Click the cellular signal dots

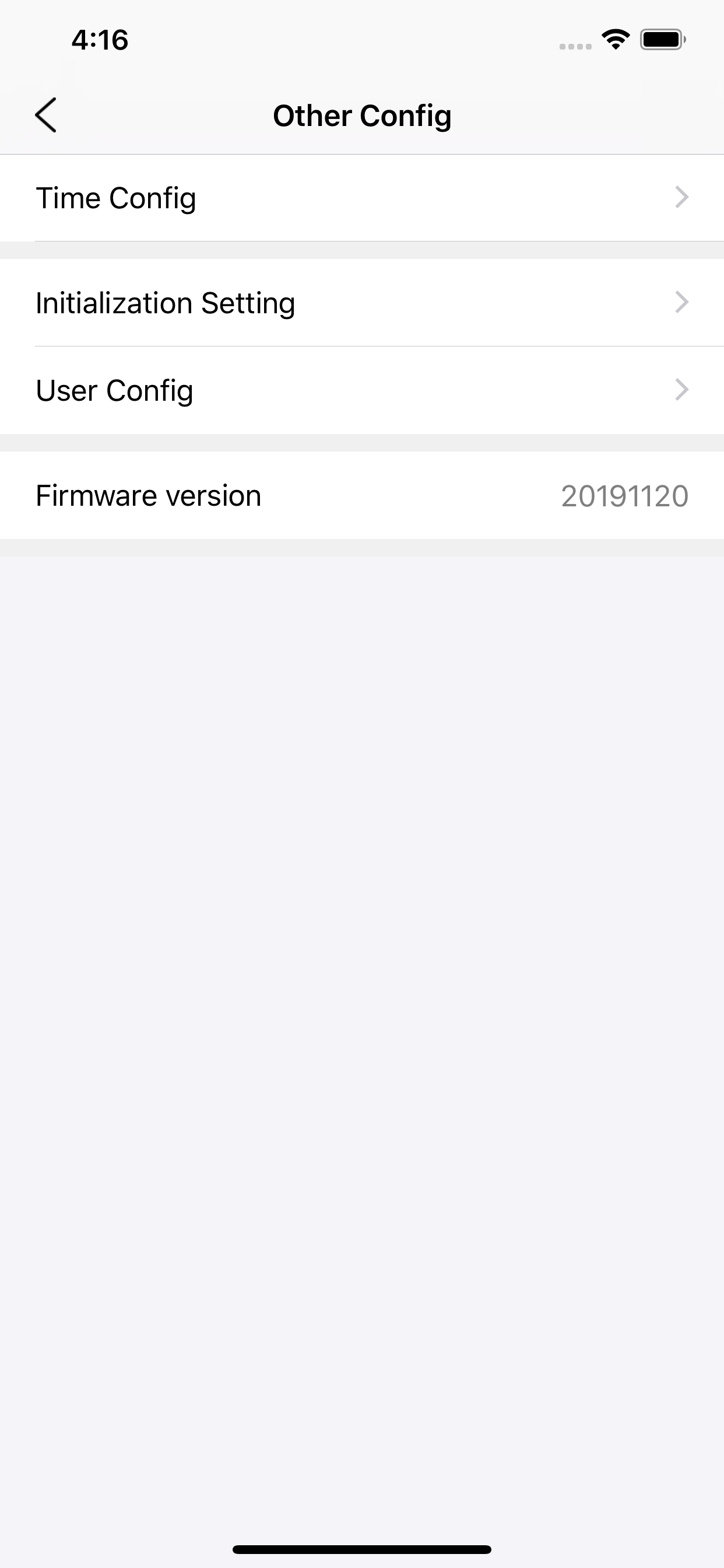(x=575, y=46)
